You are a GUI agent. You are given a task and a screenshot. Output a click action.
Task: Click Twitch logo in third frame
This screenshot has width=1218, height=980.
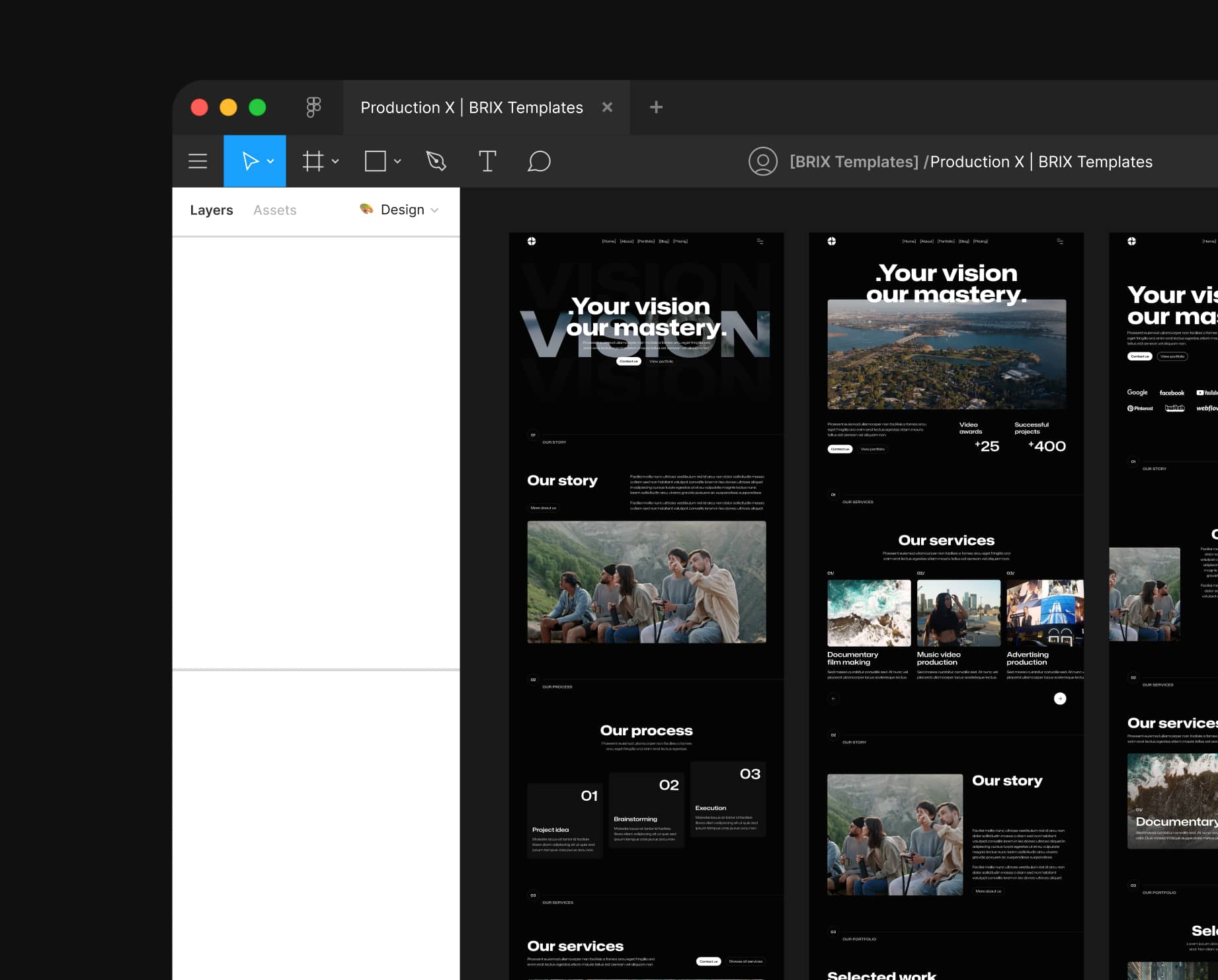1175,408
